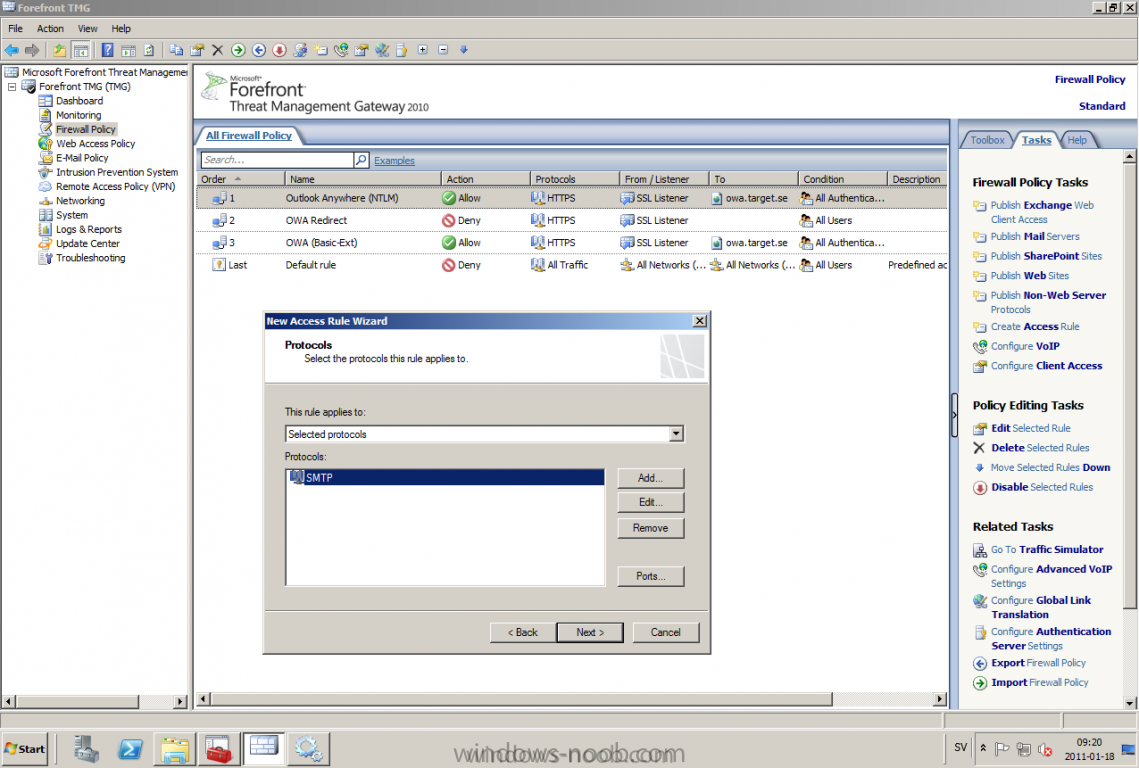
Task: Select Dashboard in the tree
Action: coord(79,101)
